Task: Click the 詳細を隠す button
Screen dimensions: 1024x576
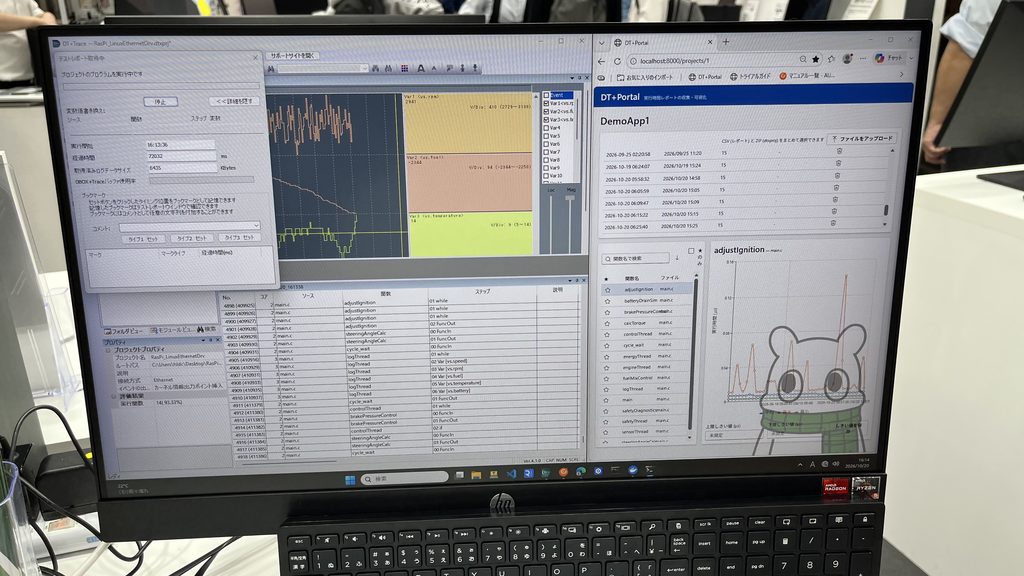Action: (x=234, y=101)
